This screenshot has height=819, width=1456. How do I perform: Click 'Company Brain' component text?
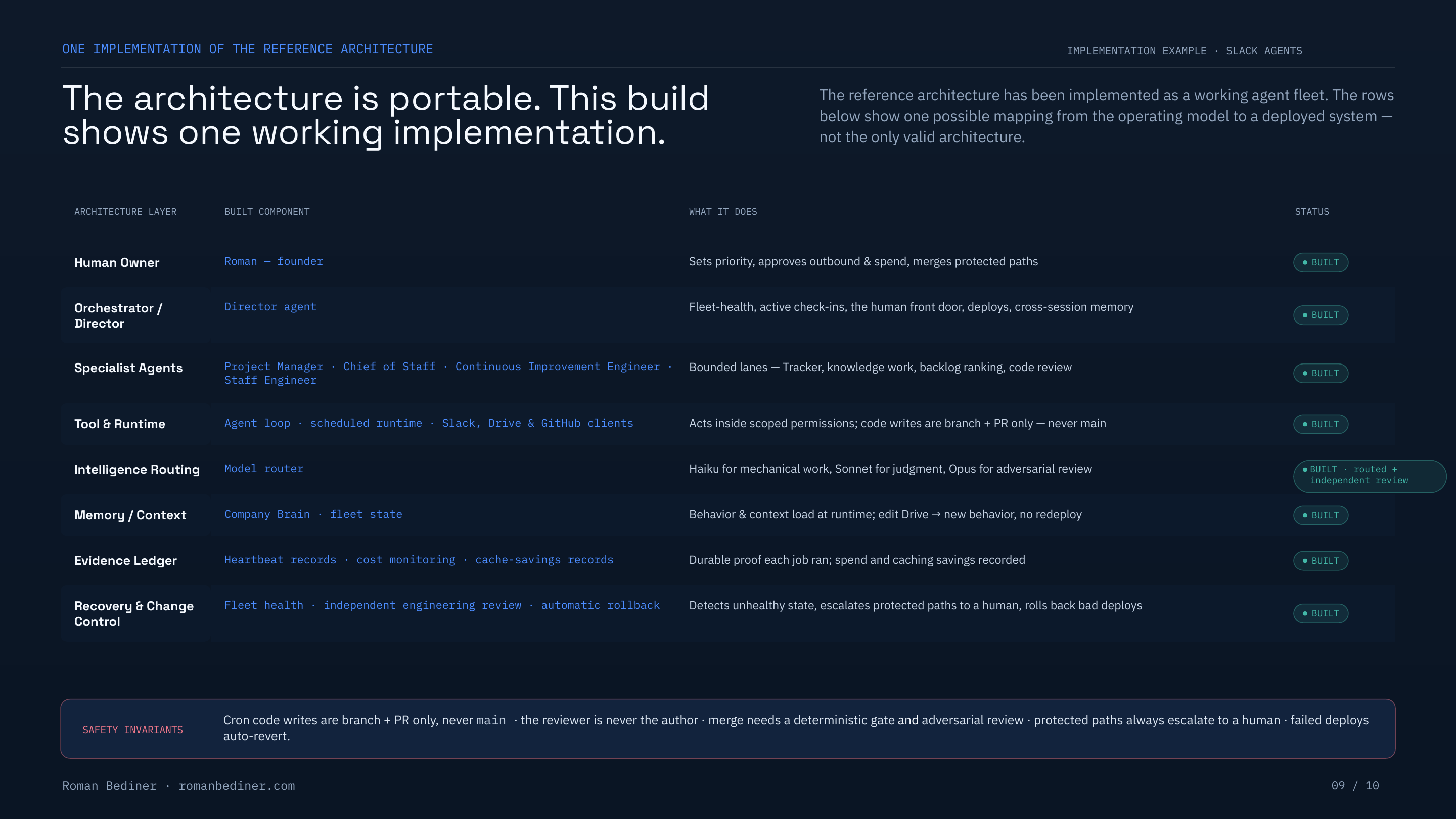tap(267, 514)
